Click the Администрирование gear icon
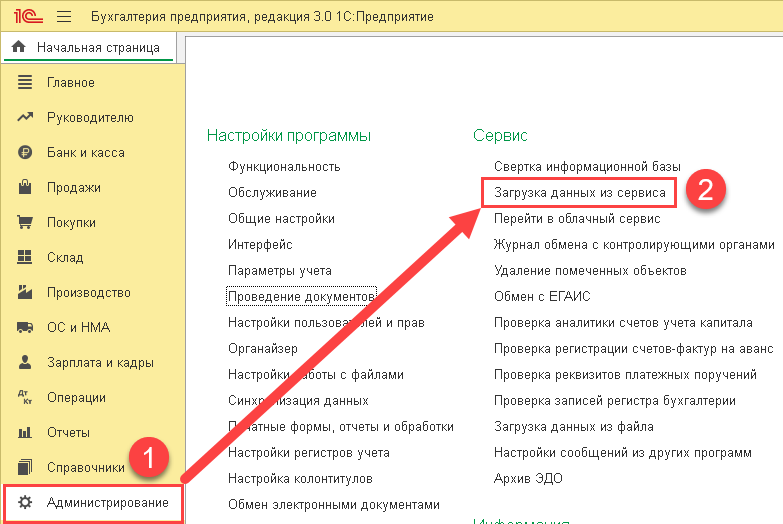 click(25, 503)
